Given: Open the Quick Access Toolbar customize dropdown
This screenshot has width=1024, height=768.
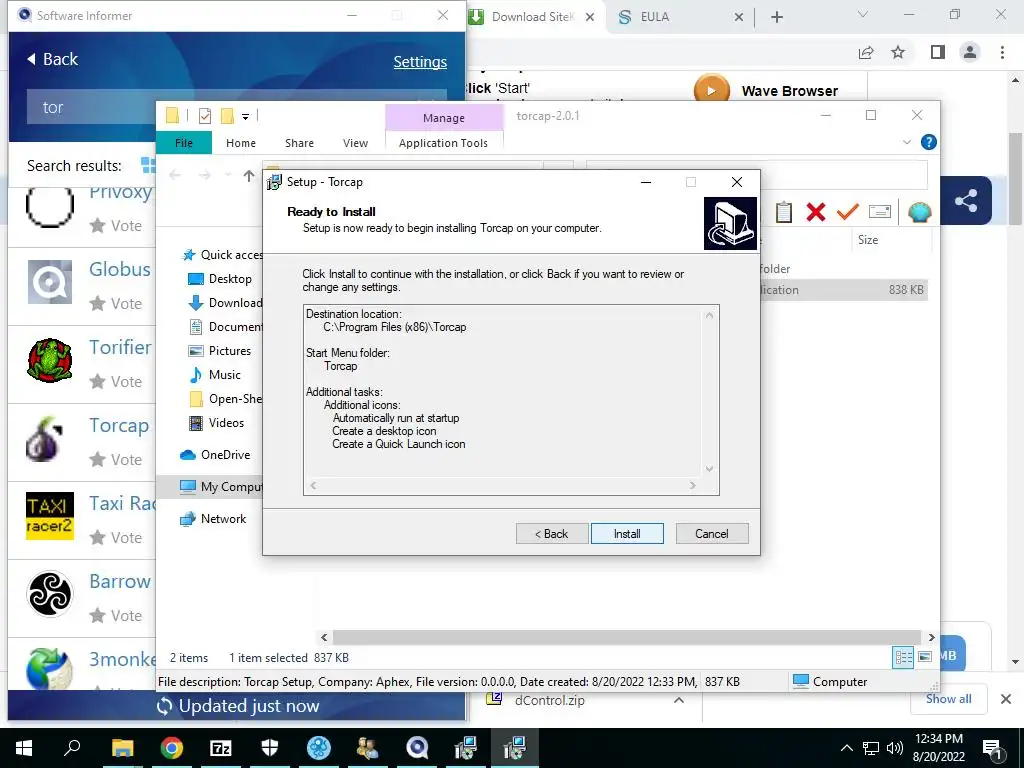Looking at the screenshot, I should (x=246, y=116).
